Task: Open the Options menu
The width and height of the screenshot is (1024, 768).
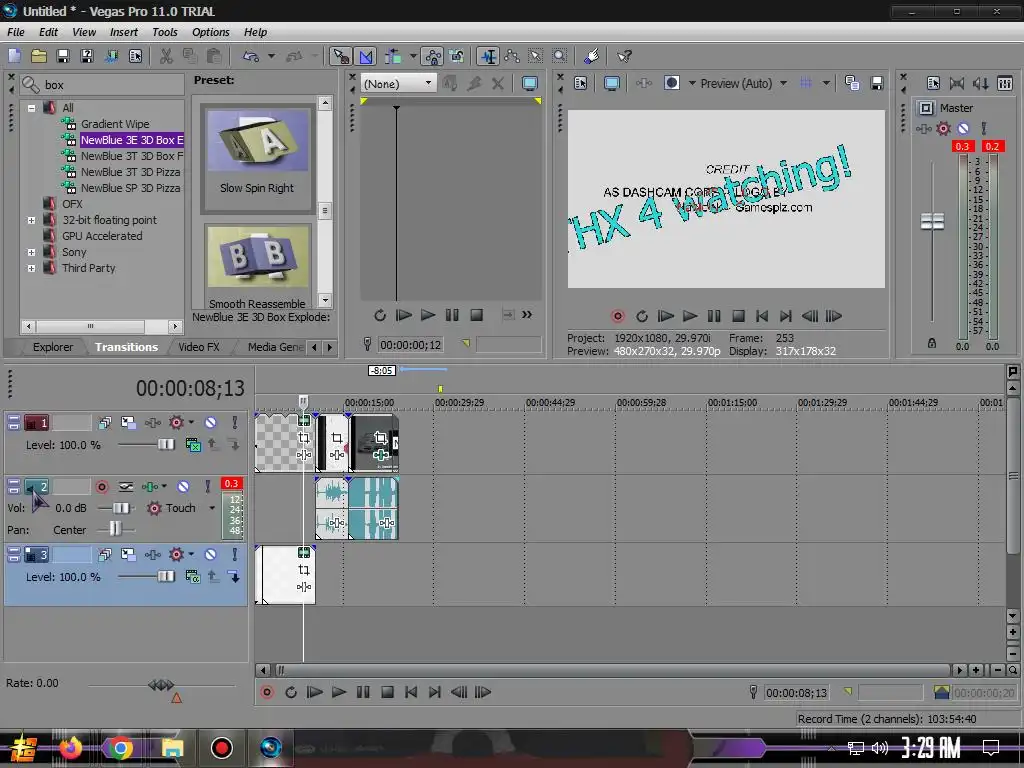Action: coord(210,32)
